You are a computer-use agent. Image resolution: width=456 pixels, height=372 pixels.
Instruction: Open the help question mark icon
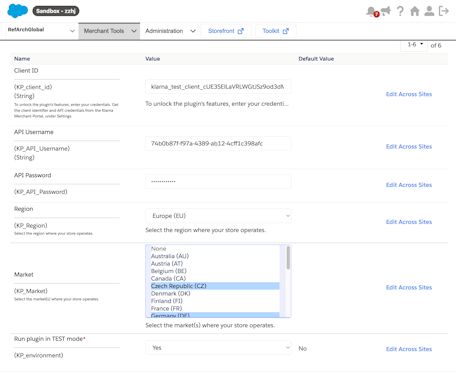point(400,11)
